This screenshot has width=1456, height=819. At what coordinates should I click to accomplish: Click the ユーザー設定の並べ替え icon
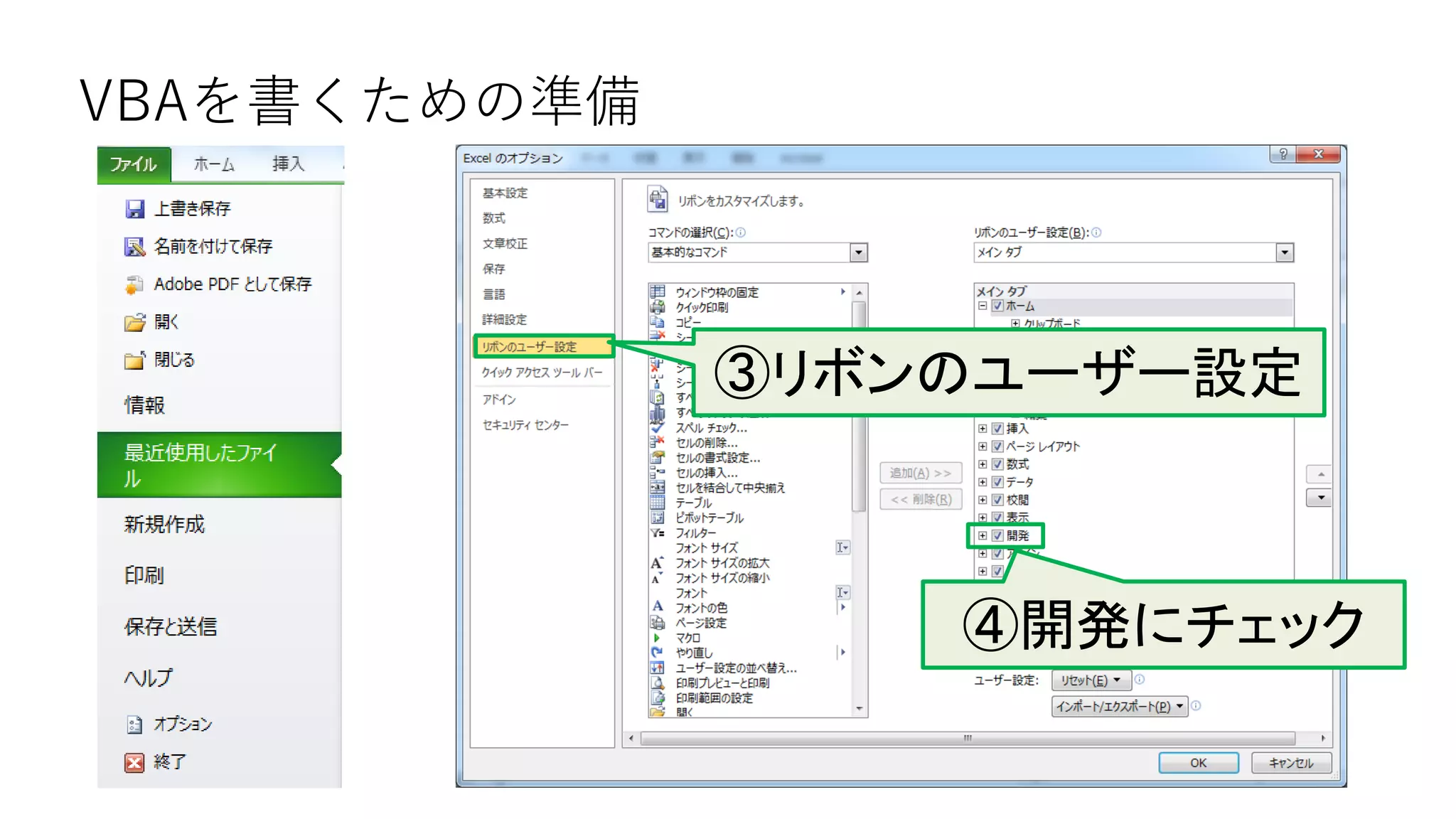click(x=658, y=668)
